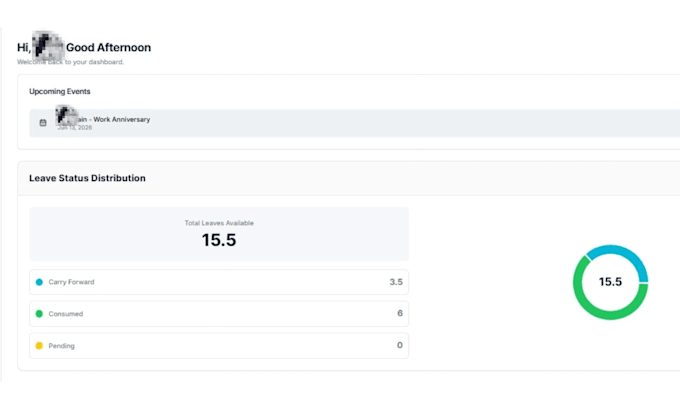Click the 'Total Leaves Available' caption
This screenshot has width=680, height=409.
pyautogui.click(x=219, y=223)
